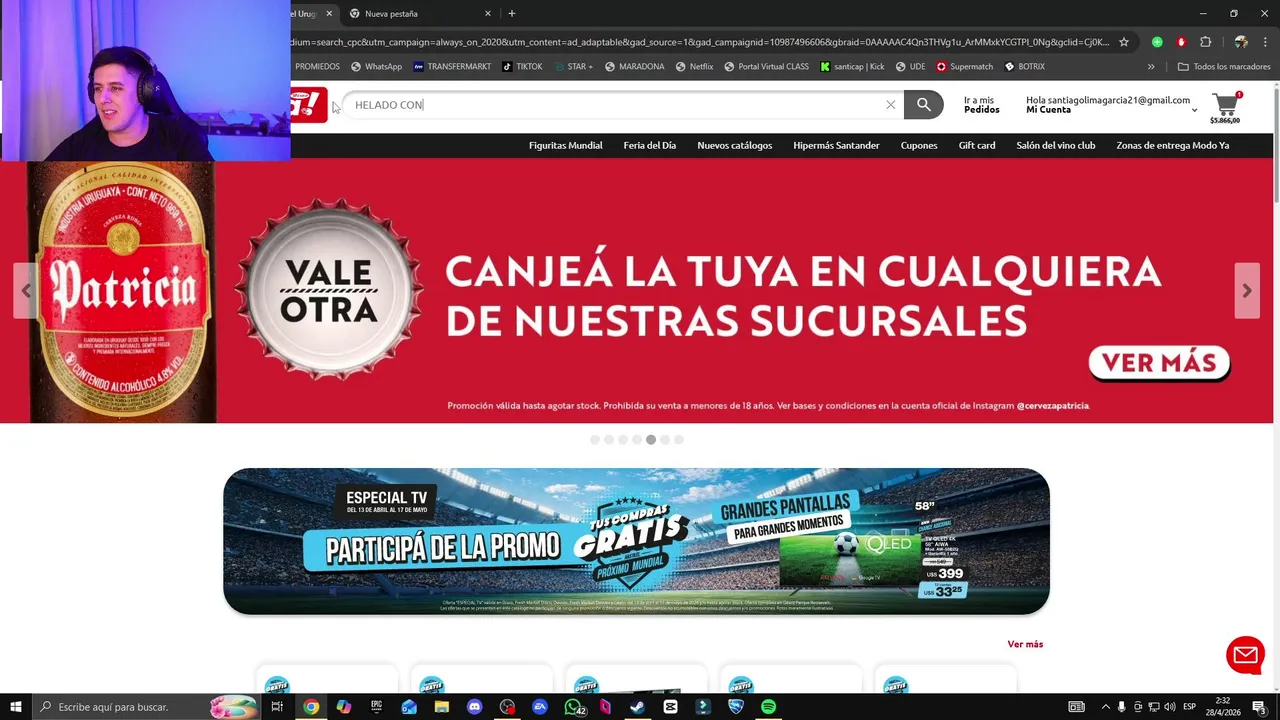Clear the search field with X
1280x720 pixels.
[890, 105]
